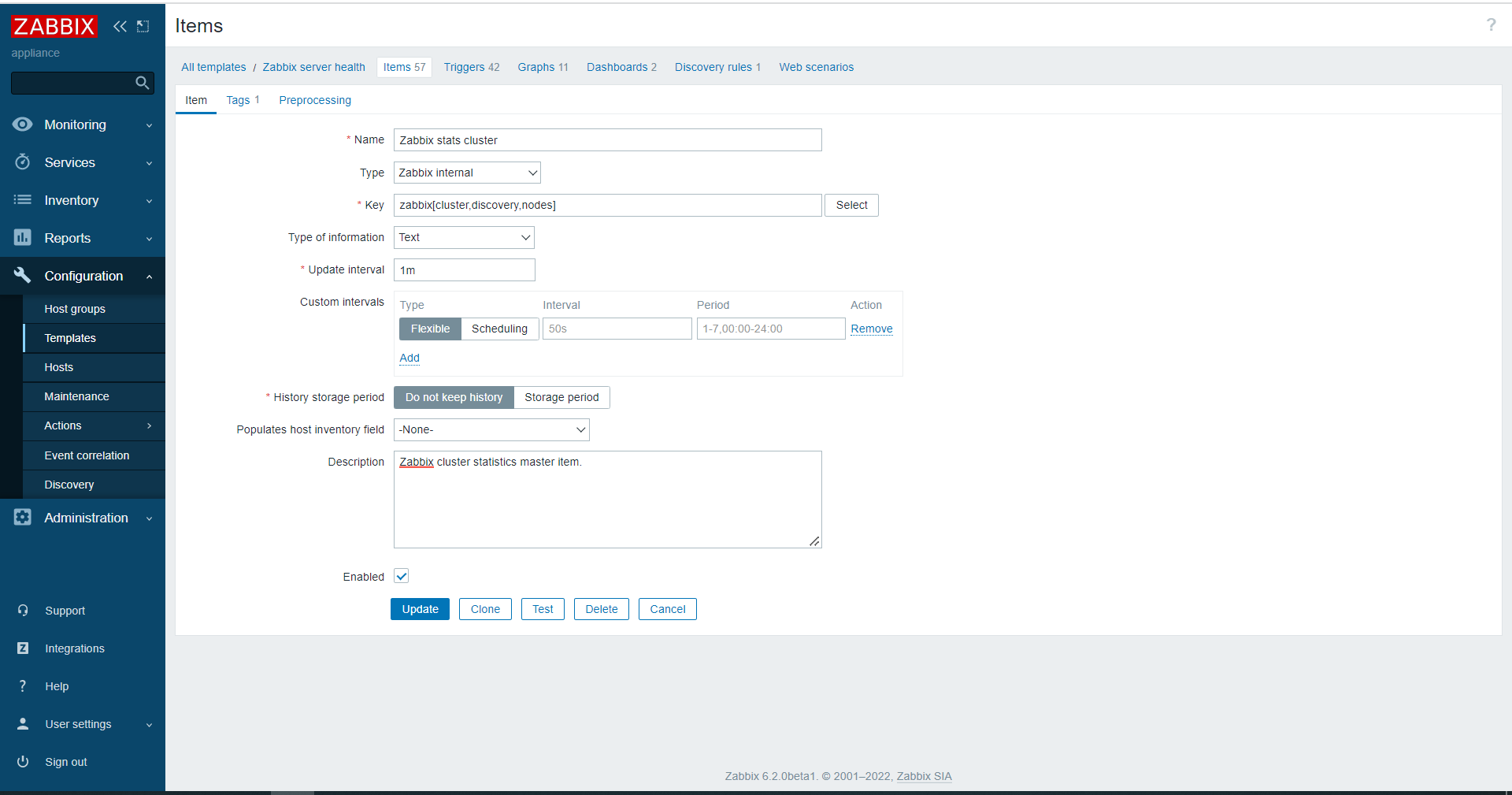Click the Services stopwatch icon
Screen dimensions: 1512x795
(23, 162)
